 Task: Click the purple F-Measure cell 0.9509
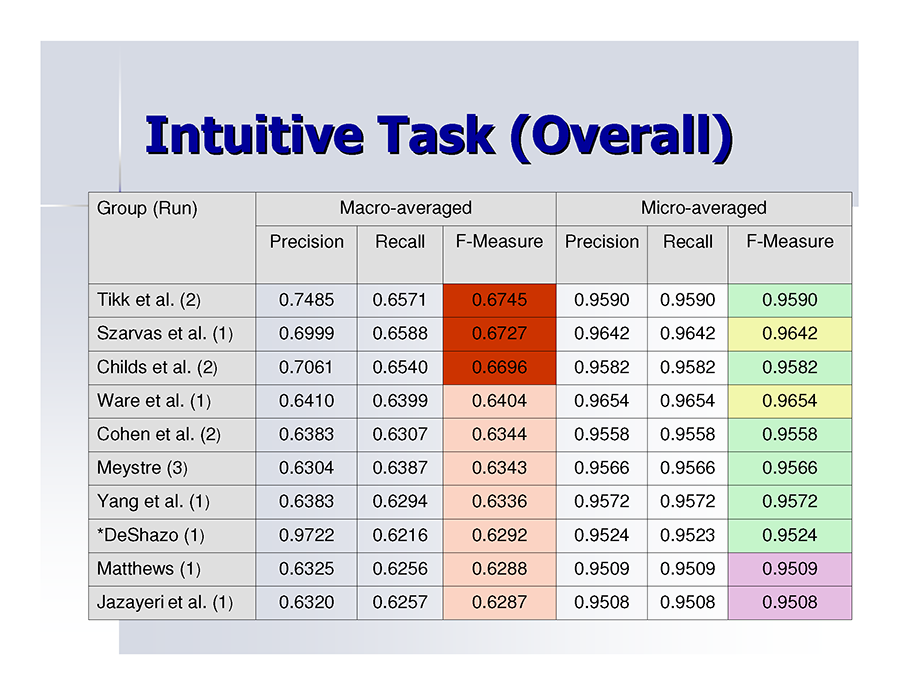coord(790,569)
